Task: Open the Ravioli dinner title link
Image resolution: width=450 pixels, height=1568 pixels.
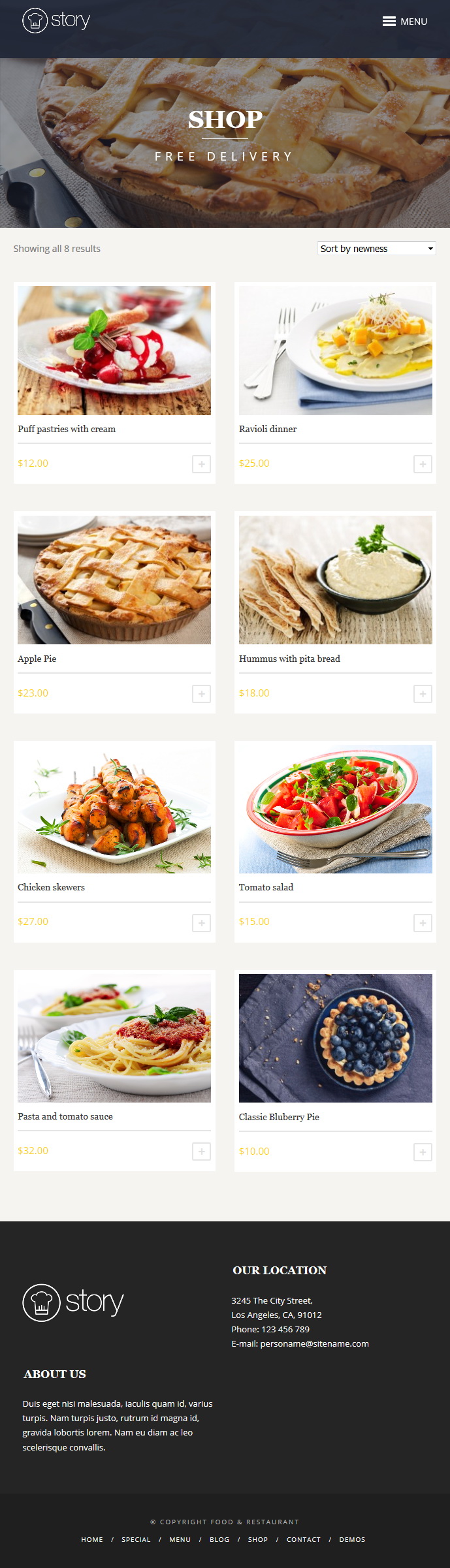Action: pyautogui.click(x=268, y=429)
